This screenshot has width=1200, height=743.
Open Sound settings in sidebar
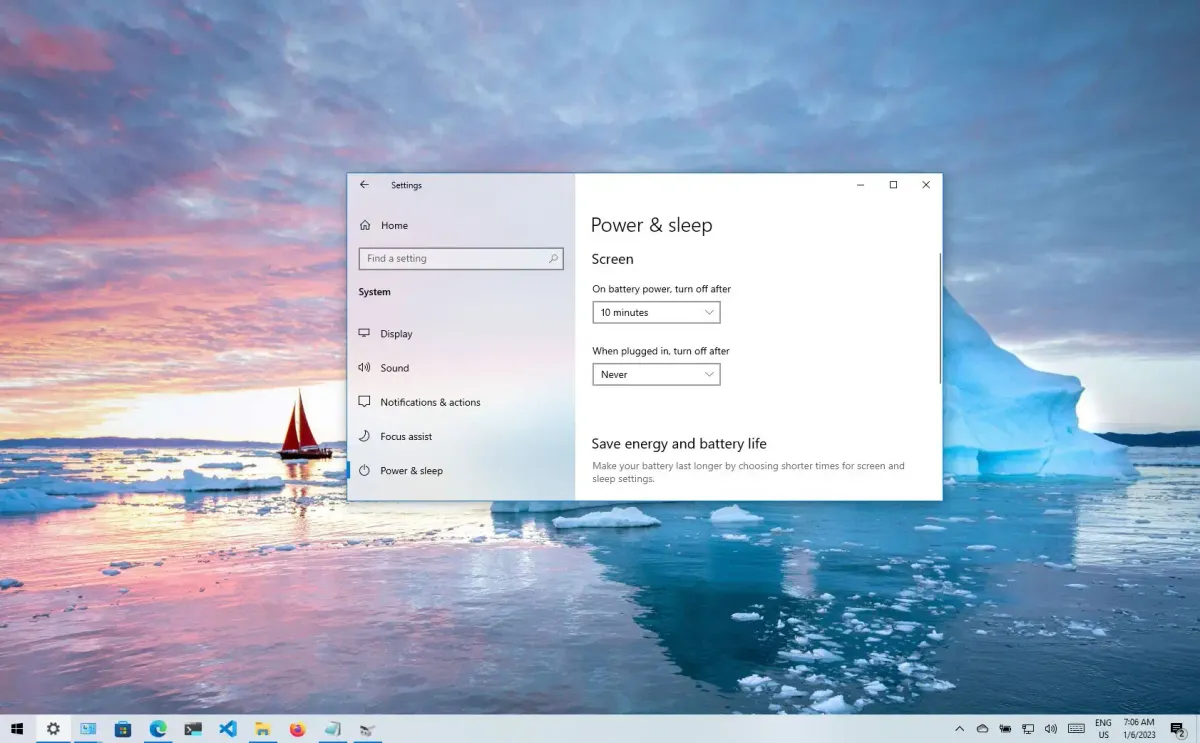pos(395,368)
